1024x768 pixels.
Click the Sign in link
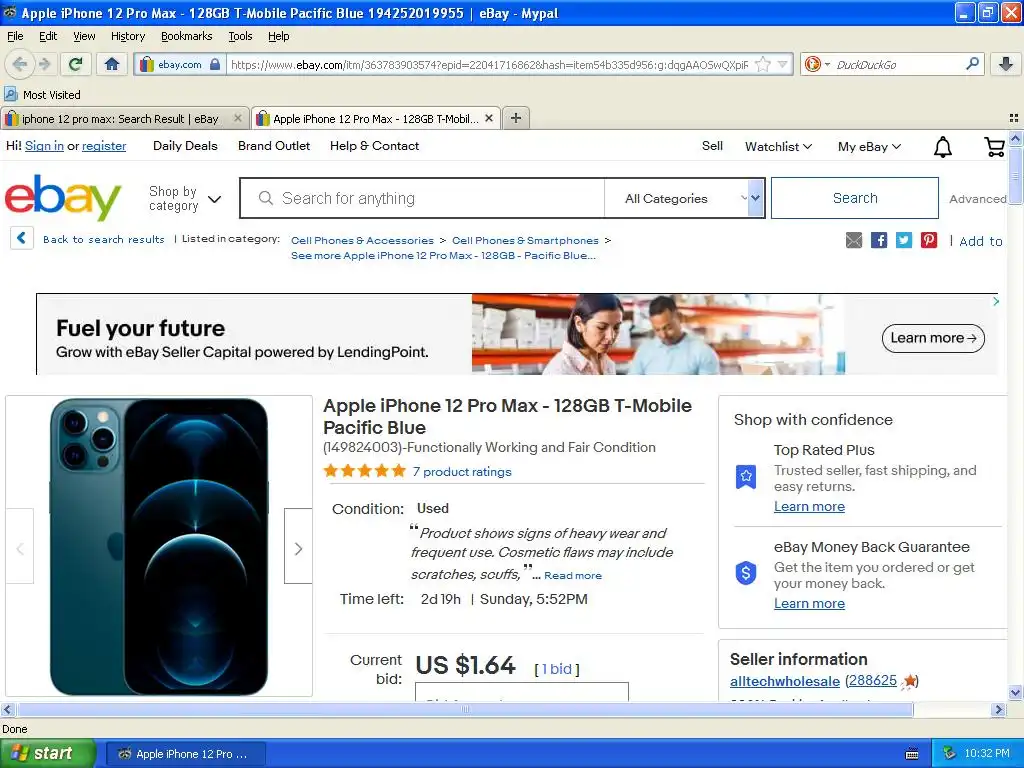[x=44, y=146]
